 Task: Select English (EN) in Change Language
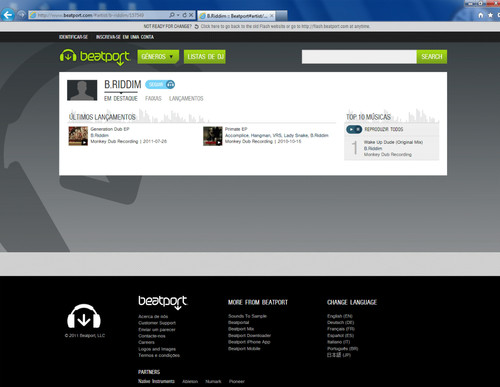(x=340, y=316)
